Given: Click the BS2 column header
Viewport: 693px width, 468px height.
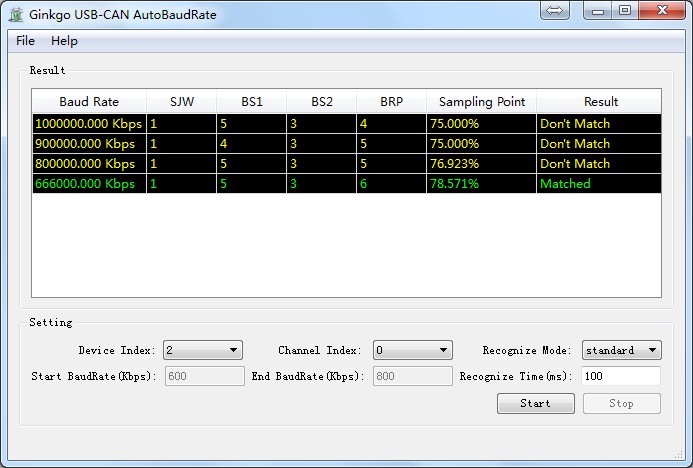Looking at the screenshot, I should (x=321, y=102).
